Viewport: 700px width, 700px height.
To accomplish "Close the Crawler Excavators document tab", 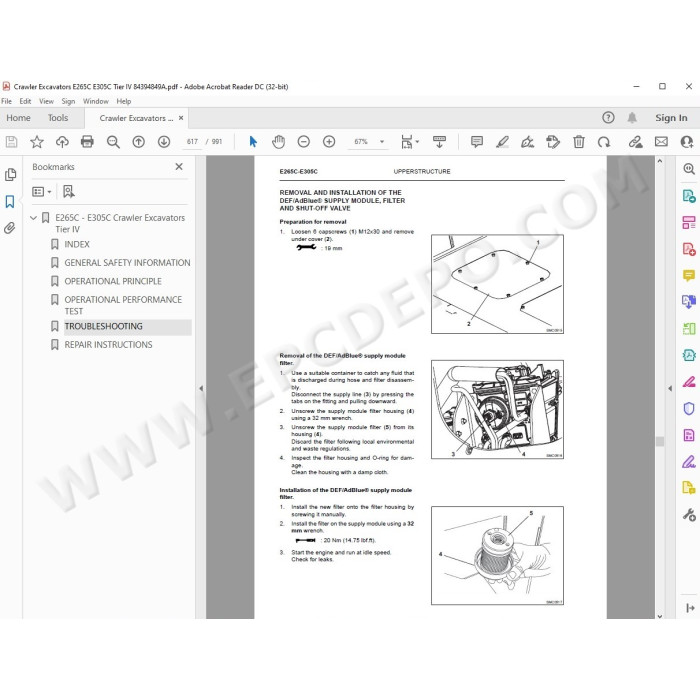I will [x=181, y=118].
